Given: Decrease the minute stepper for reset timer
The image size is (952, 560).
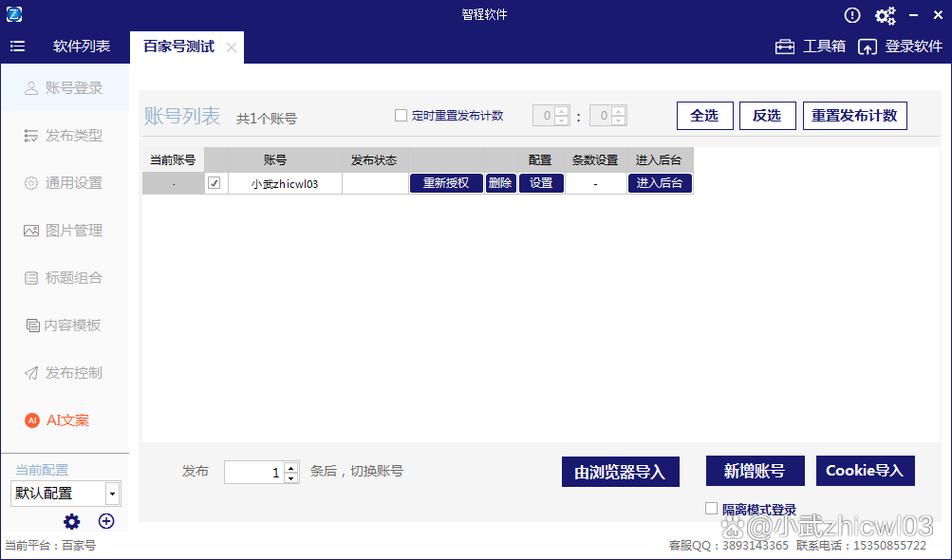Looking at the screenshot, I should click(619, 120).
